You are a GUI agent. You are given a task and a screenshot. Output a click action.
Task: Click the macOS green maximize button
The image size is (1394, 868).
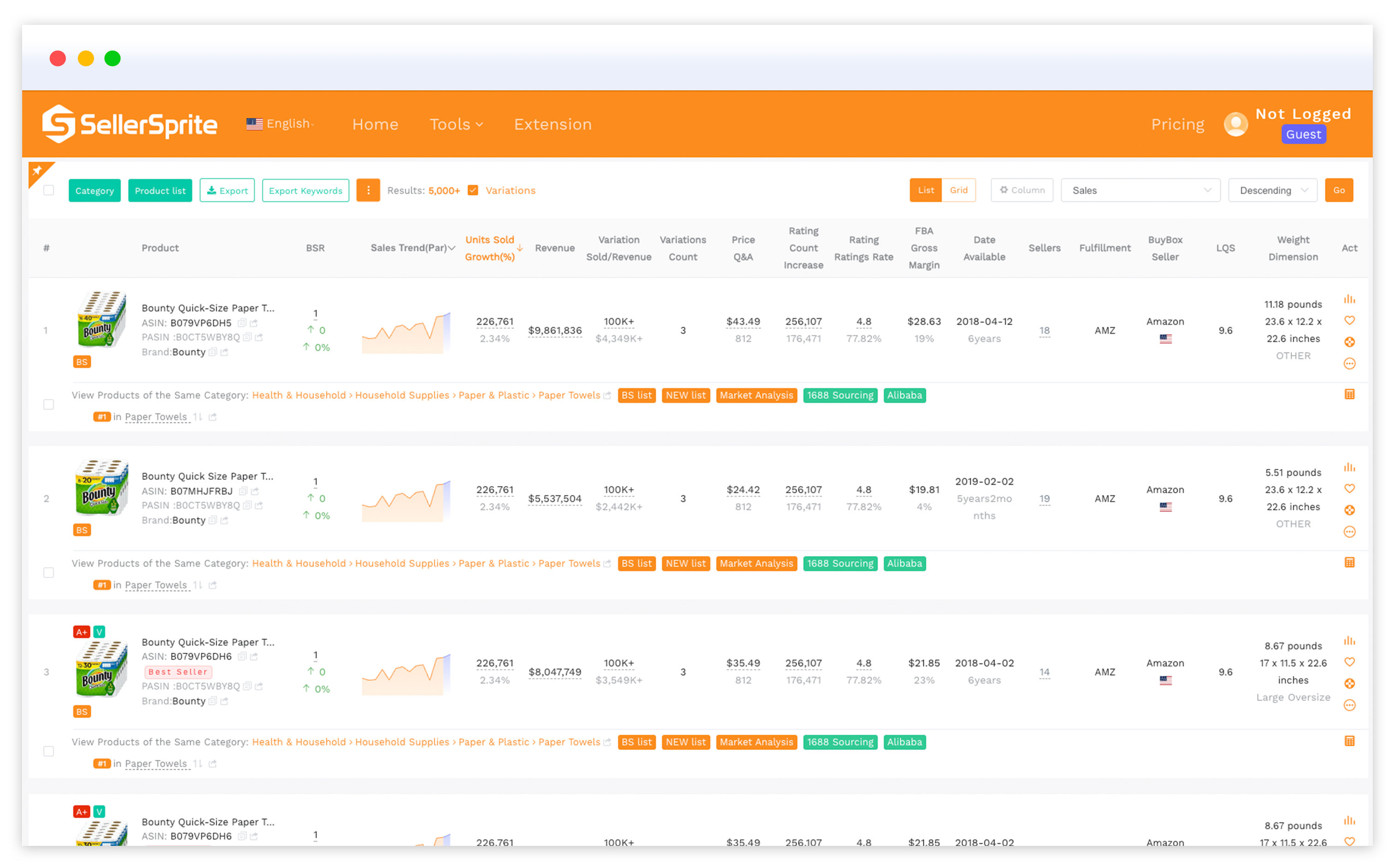tap(112, 58)
